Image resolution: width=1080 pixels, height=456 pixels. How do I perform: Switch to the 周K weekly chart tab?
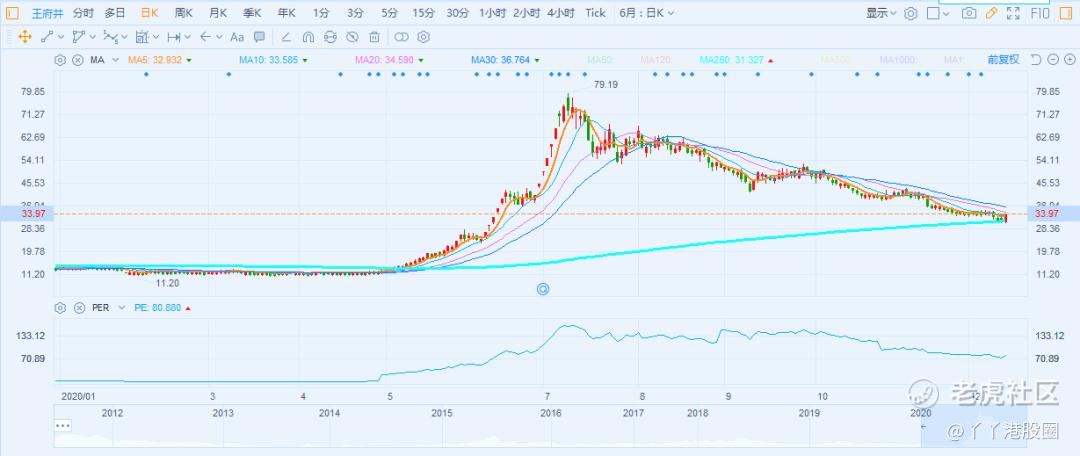point(183,13)
